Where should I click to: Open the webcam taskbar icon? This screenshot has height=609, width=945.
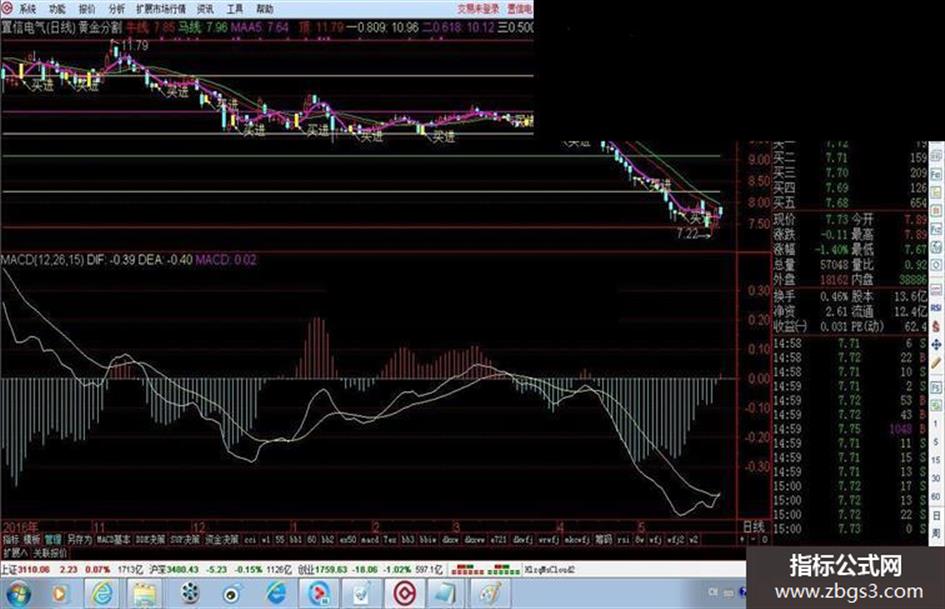pyautogui.click(x=233, y=595)
